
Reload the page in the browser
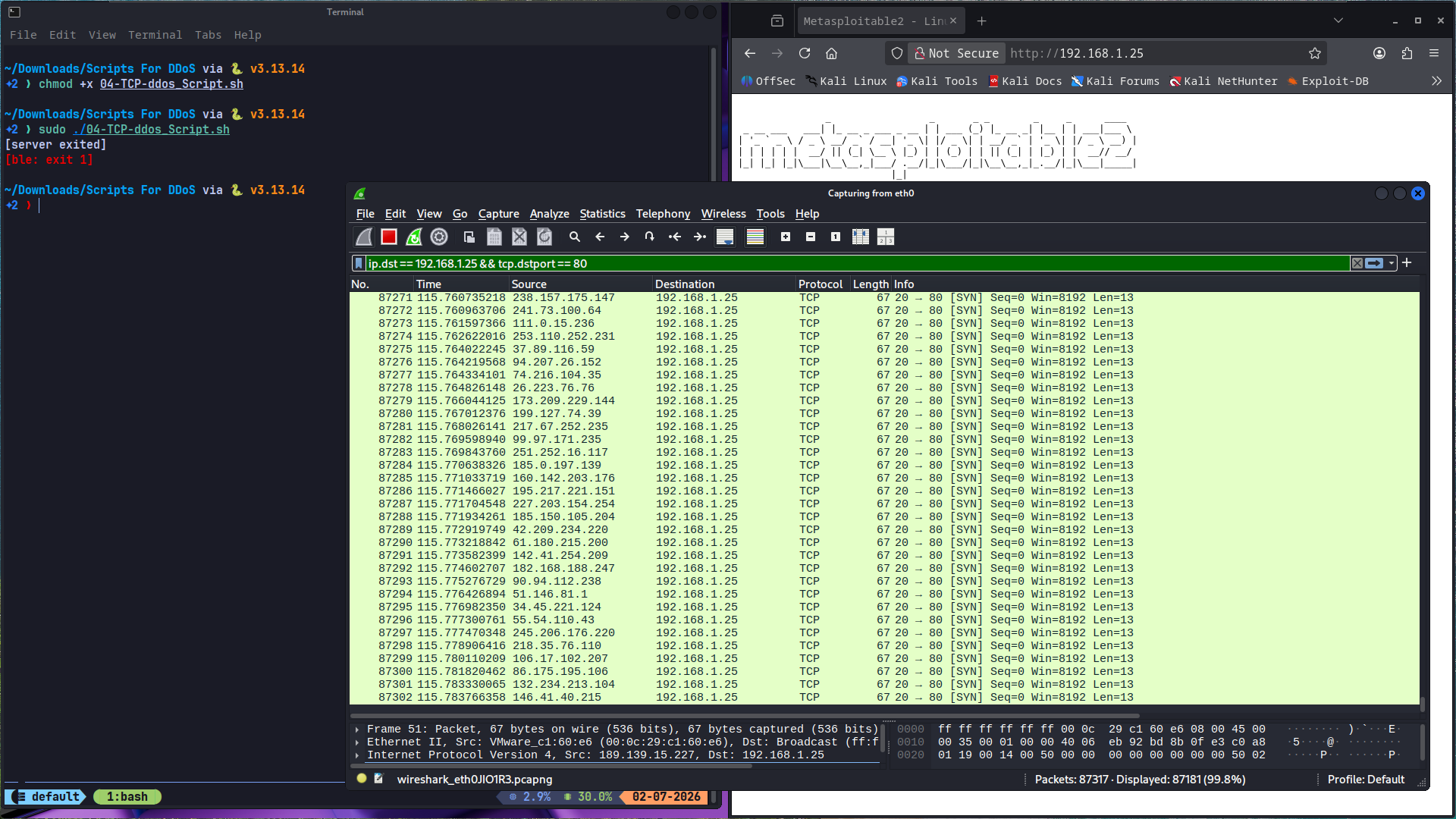coord(805,53)
